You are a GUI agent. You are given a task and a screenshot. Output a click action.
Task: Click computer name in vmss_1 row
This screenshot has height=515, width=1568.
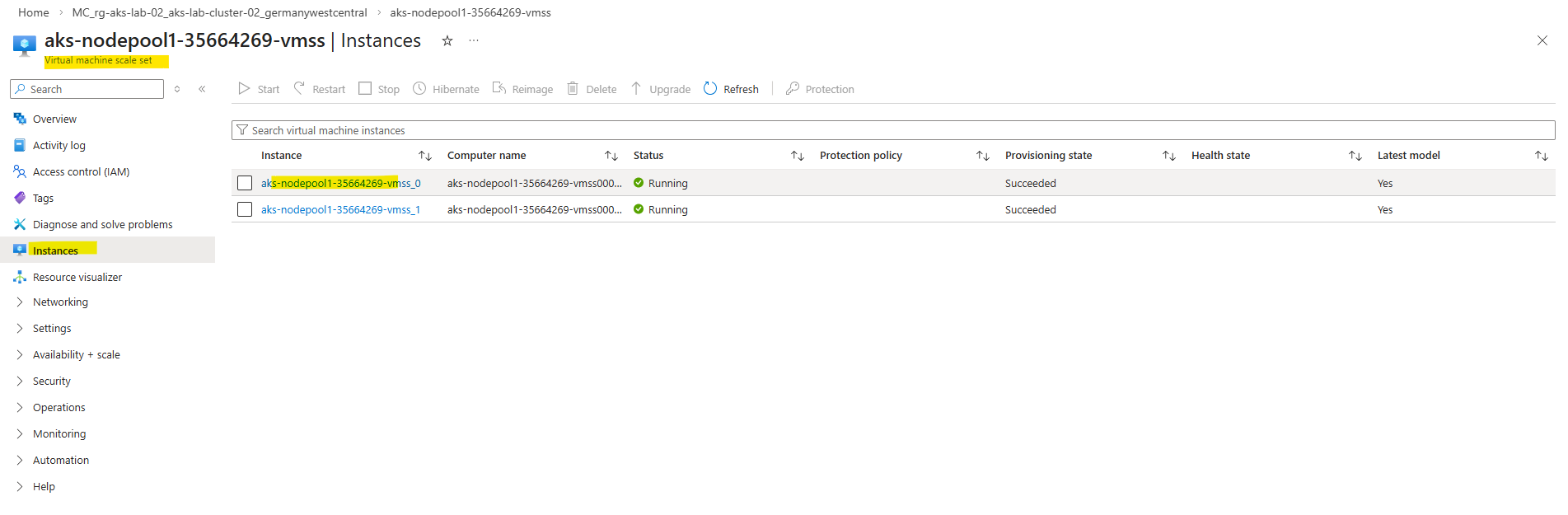coord(535,209)
